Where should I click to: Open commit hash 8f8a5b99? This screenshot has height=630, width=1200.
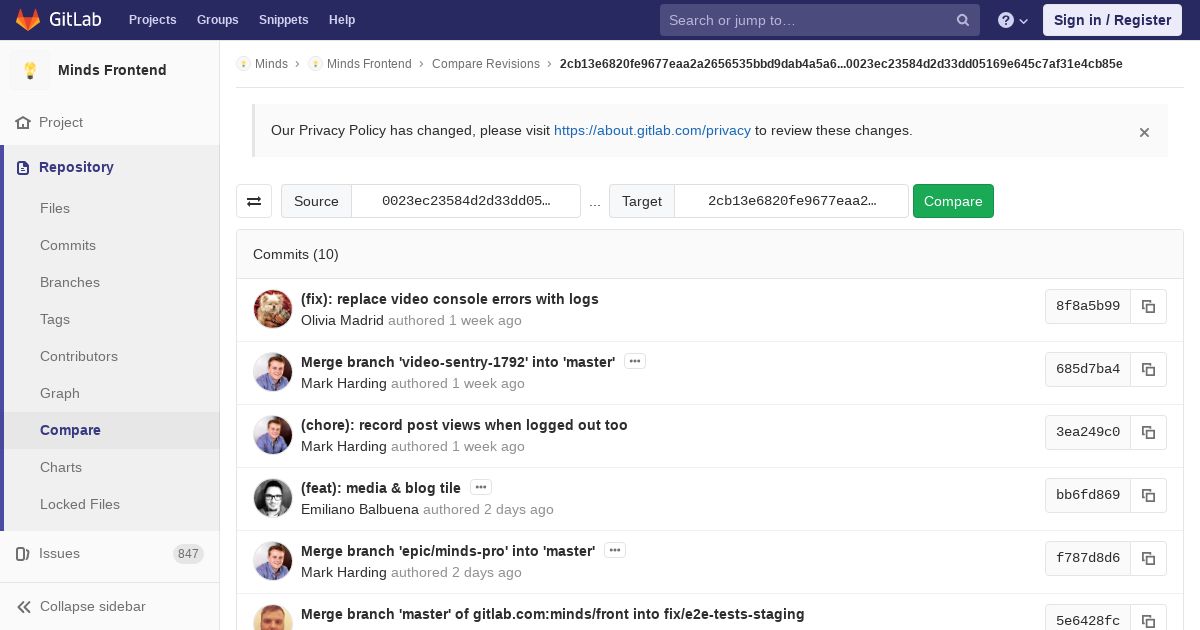click(1088, 306)
